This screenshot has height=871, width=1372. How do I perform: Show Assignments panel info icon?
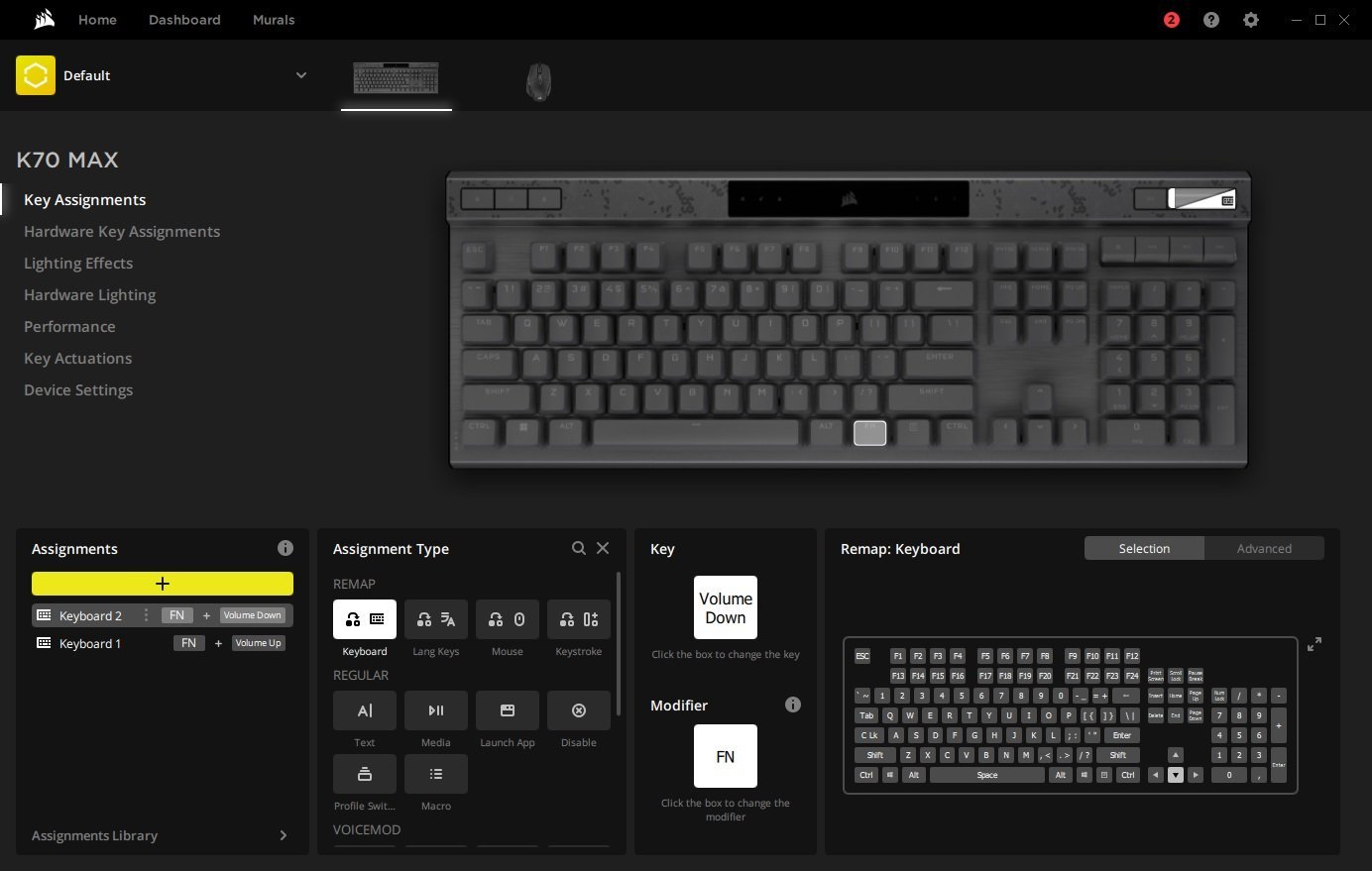[286, 548]
